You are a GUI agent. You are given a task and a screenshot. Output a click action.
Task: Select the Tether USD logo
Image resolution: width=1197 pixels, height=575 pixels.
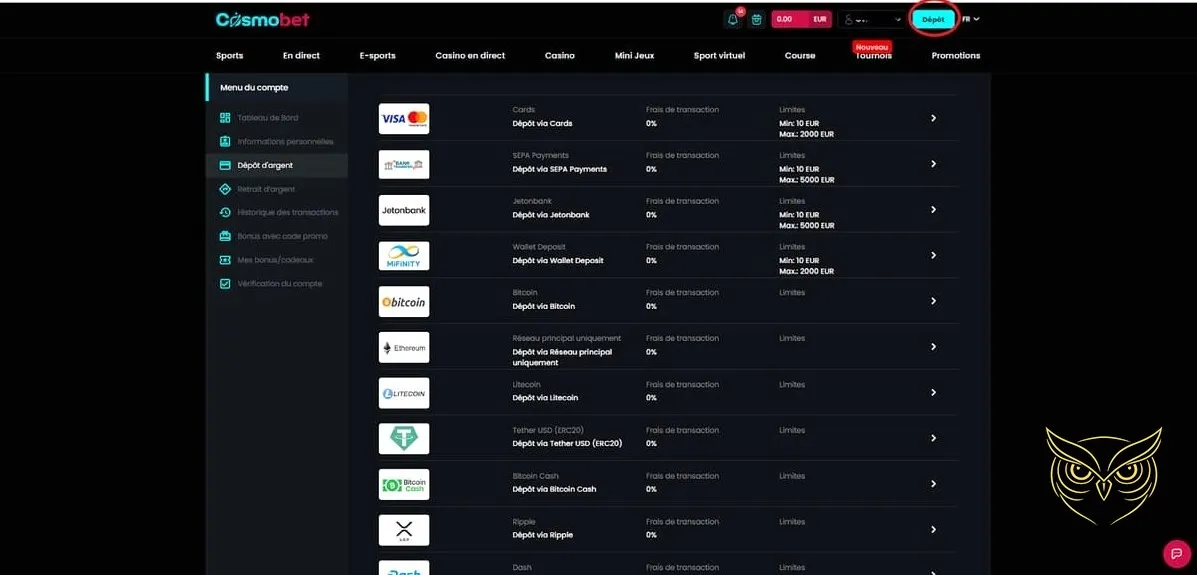(404, 438)
